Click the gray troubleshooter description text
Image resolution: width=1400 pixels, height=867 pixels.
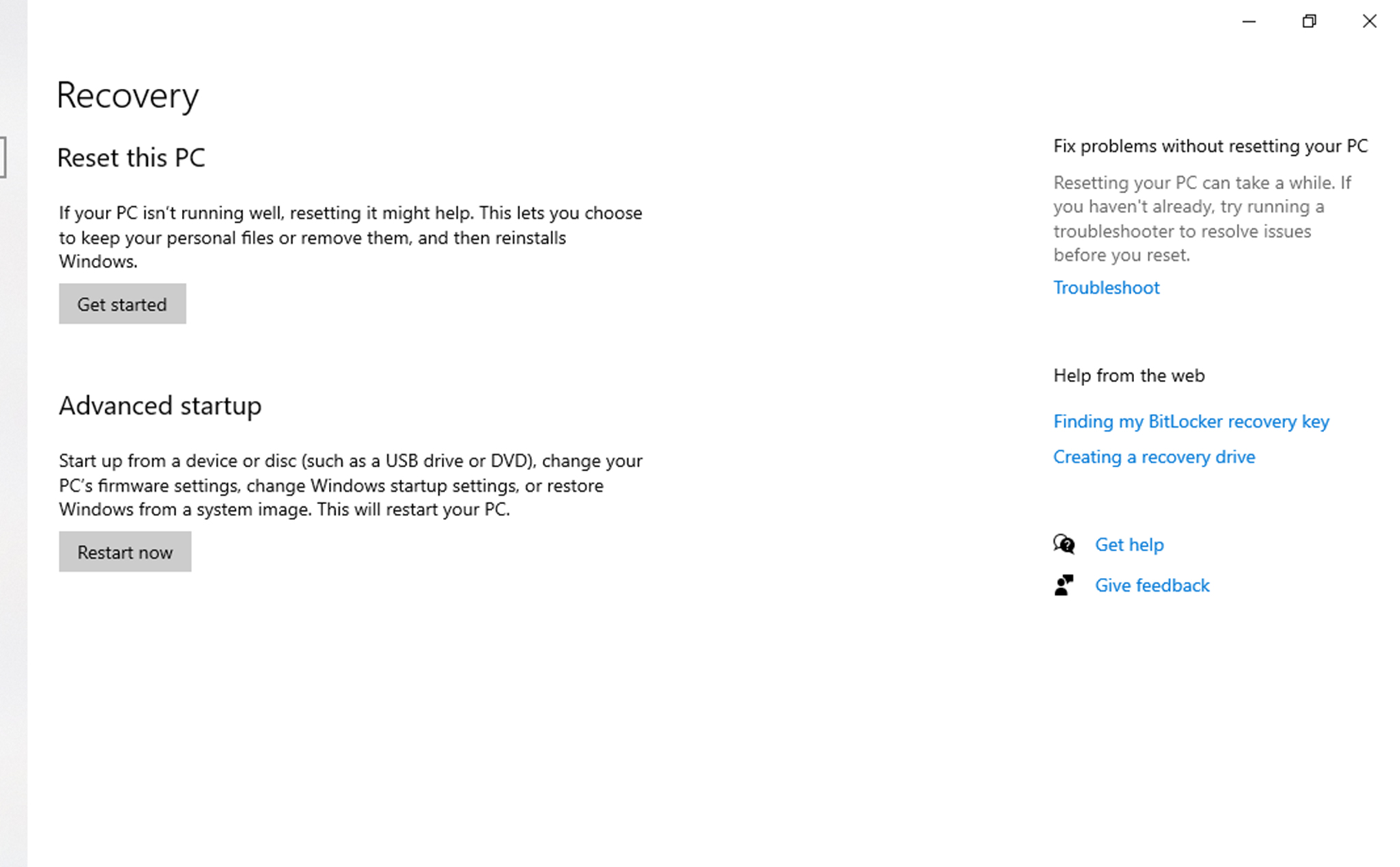(1202, 219)
